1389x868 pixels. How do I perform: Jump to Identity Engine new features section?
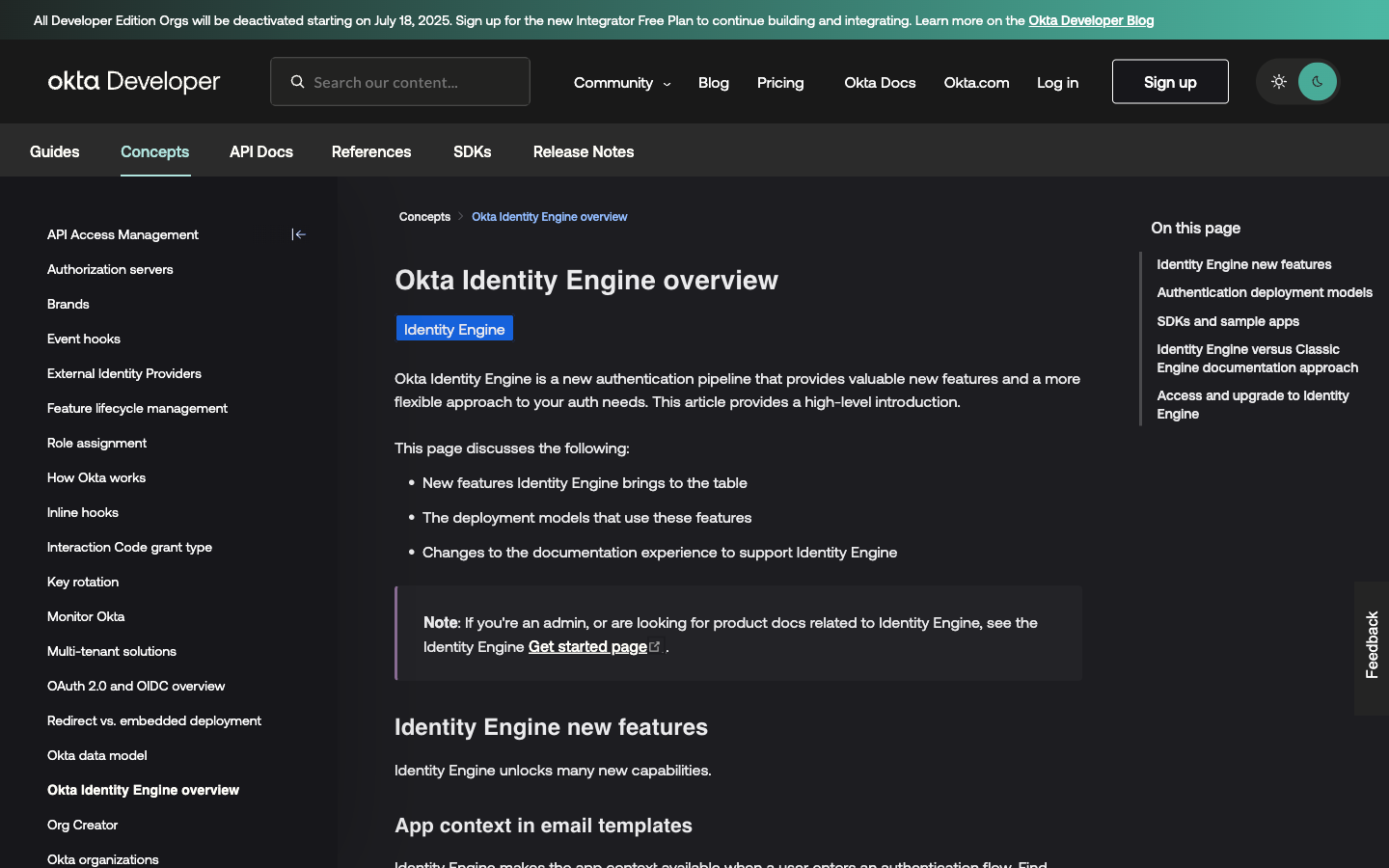point(1243,264)
